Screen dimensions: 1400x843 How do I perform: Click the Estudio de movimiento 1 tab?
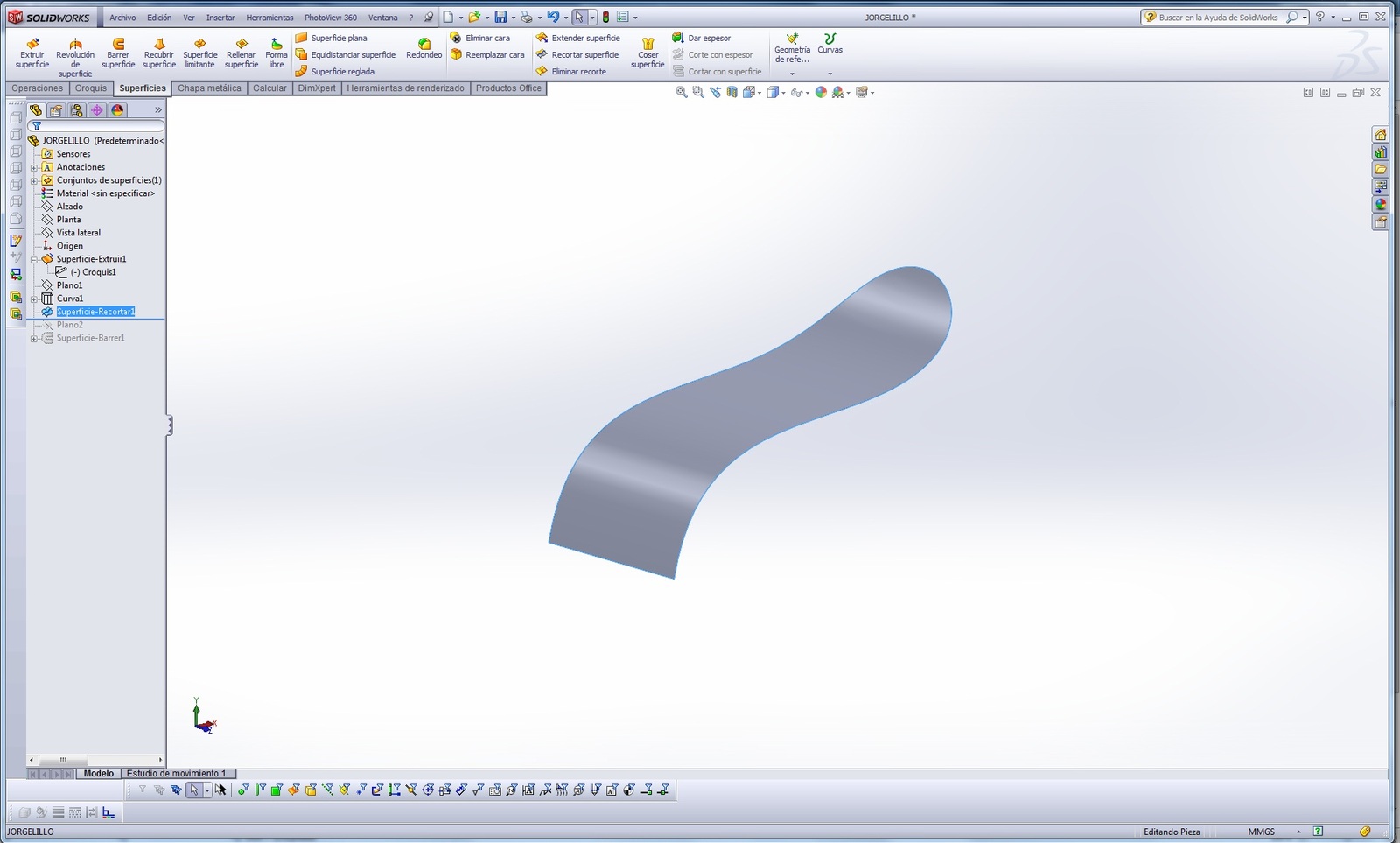tap(176, 774)
